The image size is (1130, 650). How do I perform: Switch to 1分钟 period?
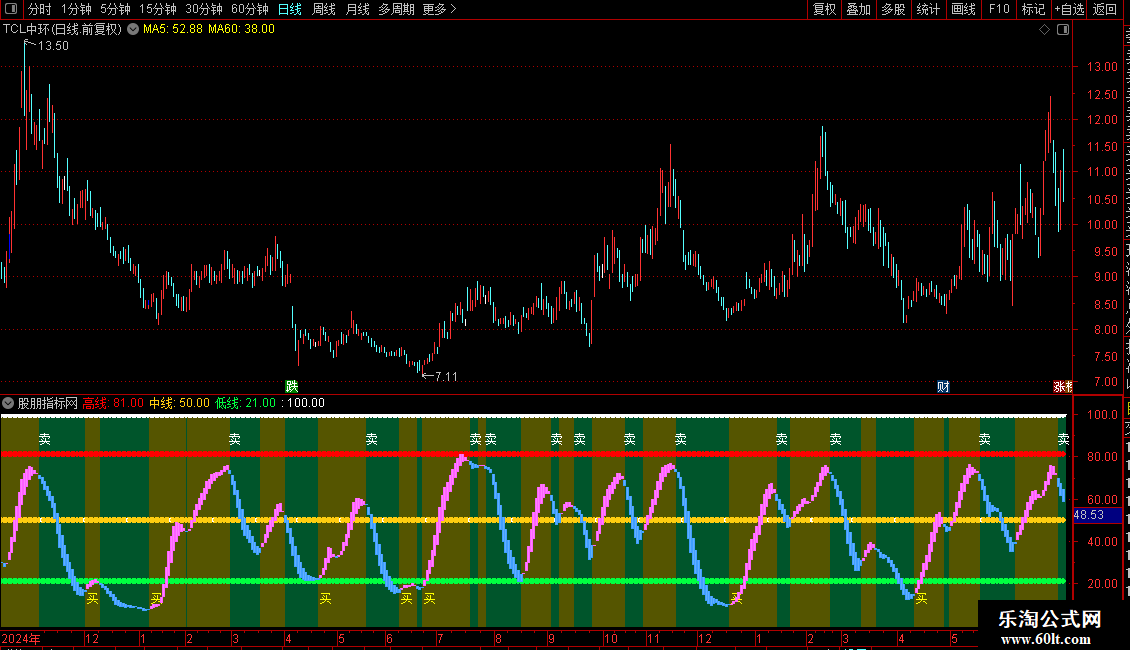click(x=76, y=9)
